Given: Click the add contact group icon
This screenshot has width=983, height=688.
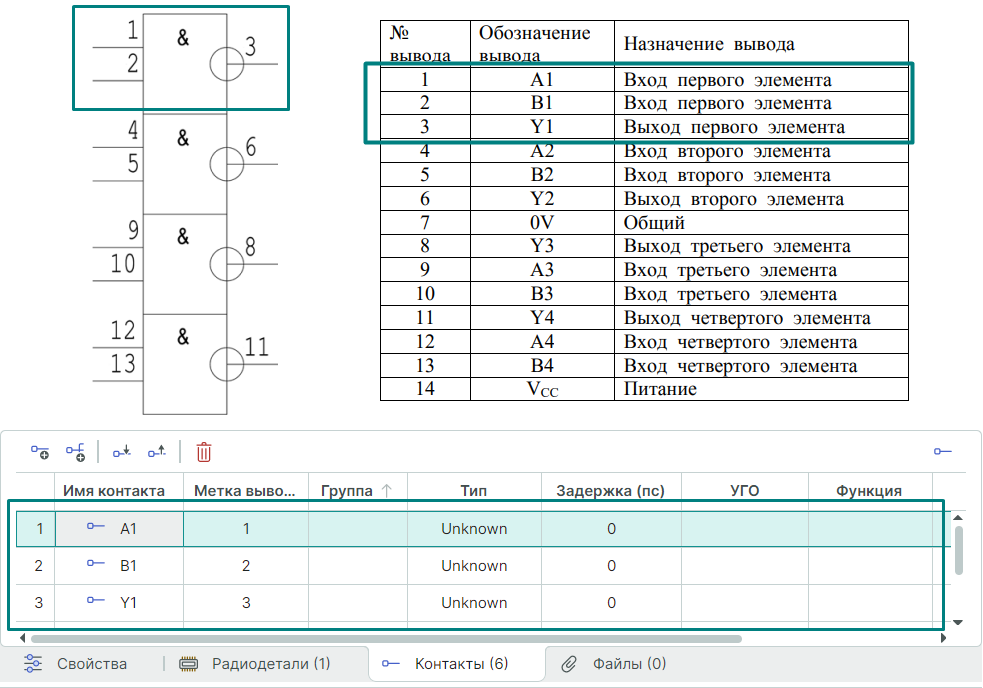Looking at the screenshot, I should pyautogui.click(x=75, y=452).
